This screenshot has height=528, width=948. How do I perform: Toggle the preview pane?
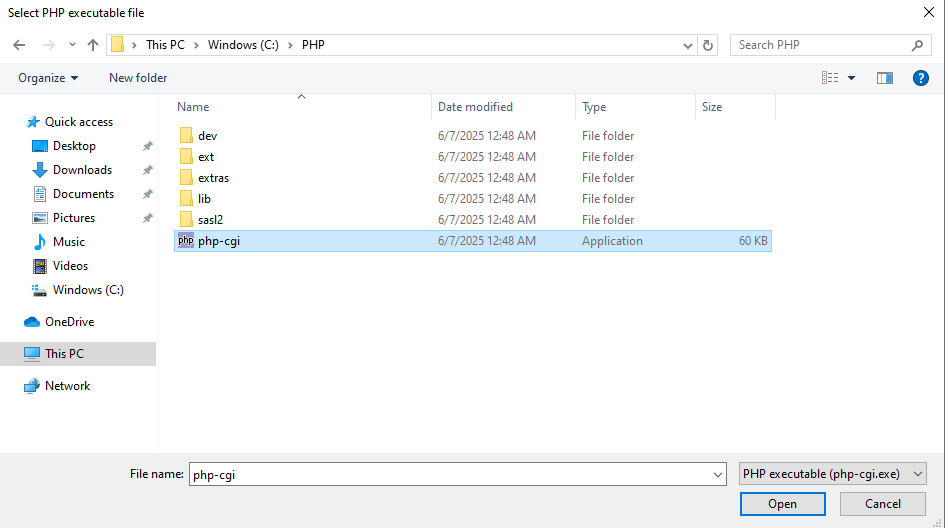(x=885, y=78)
